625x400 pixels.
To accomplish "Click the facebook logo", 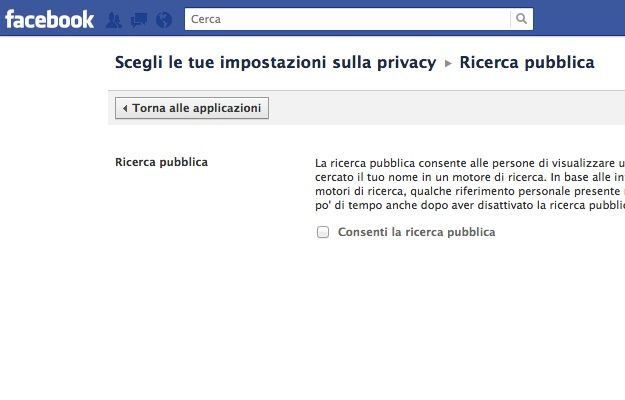I will pyautogui.click(x=49, y=20).
